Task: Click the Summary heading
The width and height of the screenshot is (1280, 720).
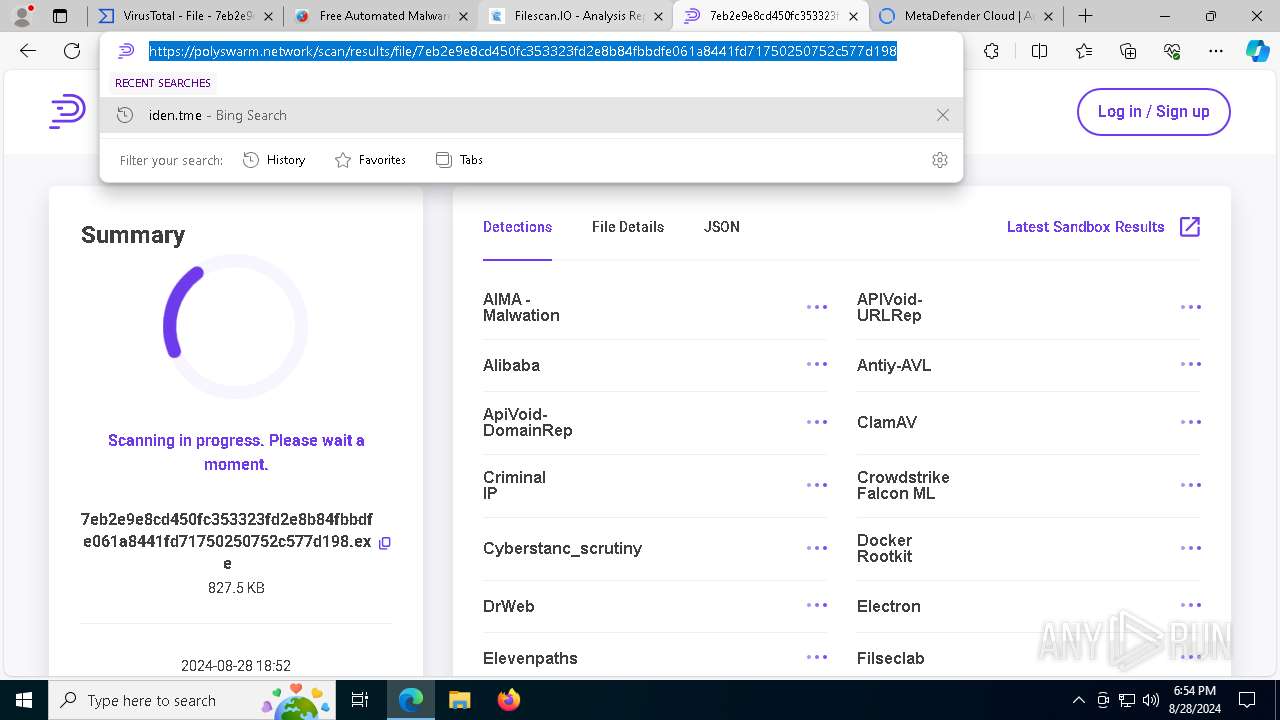Action: pos(133,235)
